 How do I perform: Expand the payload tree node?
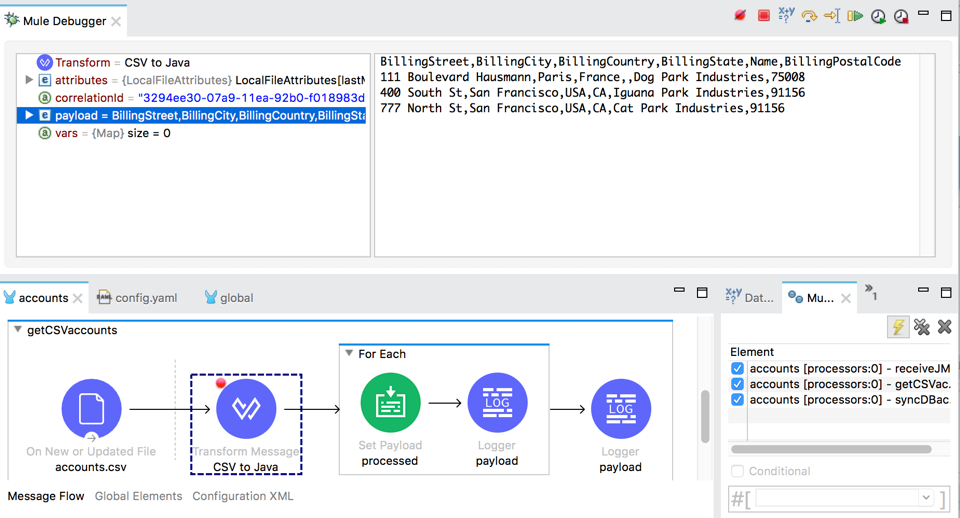[28, 115]
